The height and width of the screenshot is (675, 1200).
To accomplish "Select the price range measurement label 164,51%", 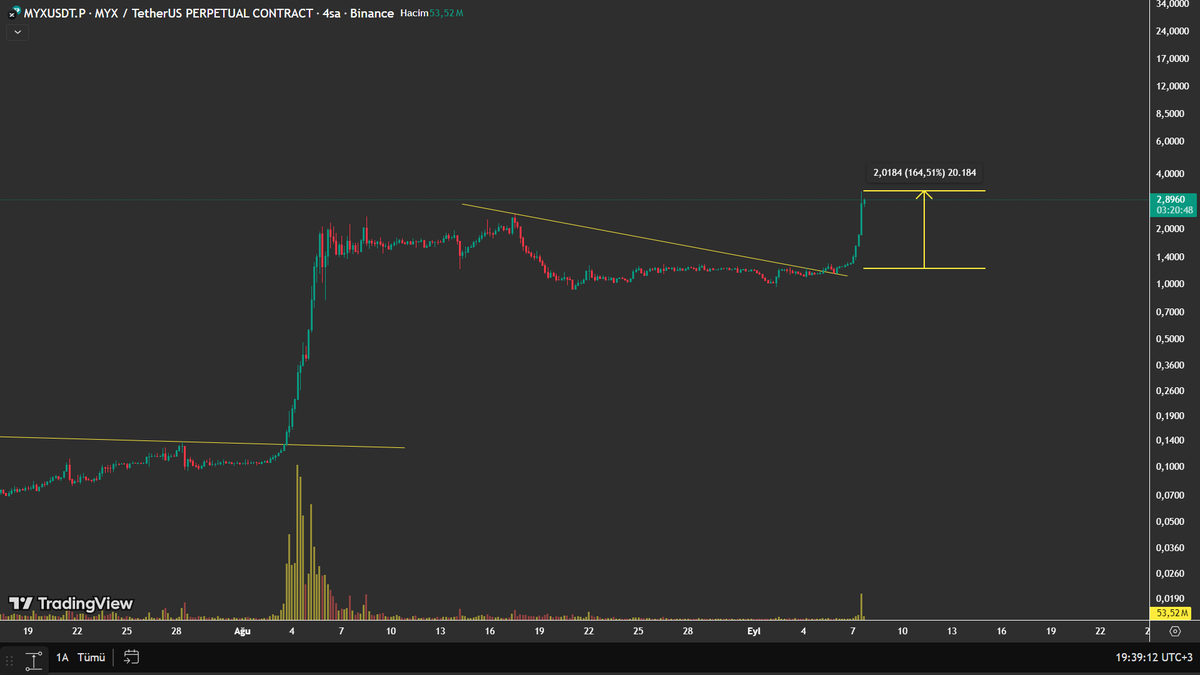I will 923,172.
